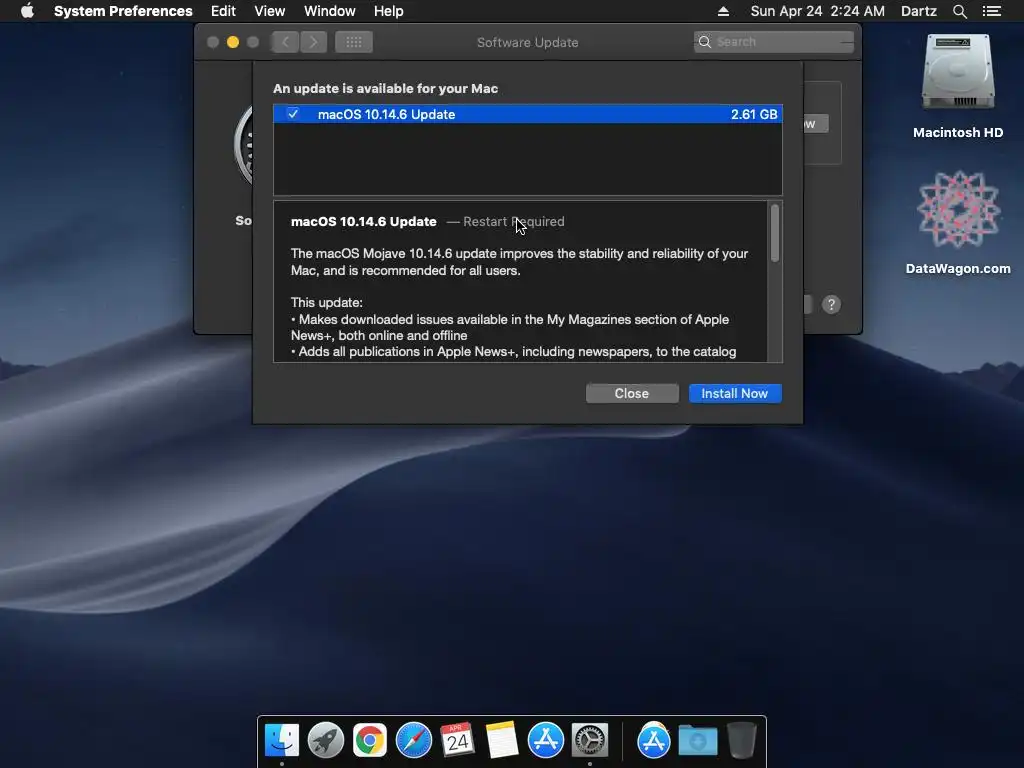Open Notification Center list icon
Image resolution: width=1024 pixels, height=768 pixels.
tap(992, 11)
